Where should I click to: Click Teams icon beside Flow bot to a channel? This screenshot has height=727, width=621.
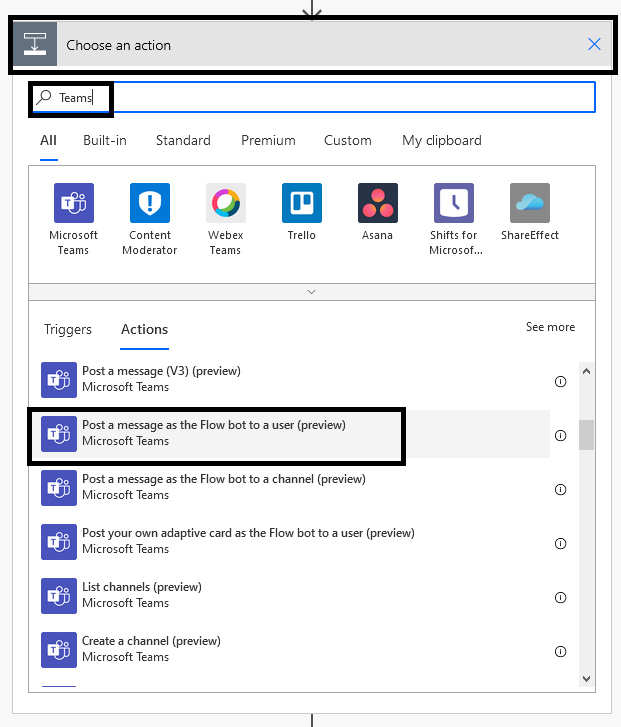59,488
